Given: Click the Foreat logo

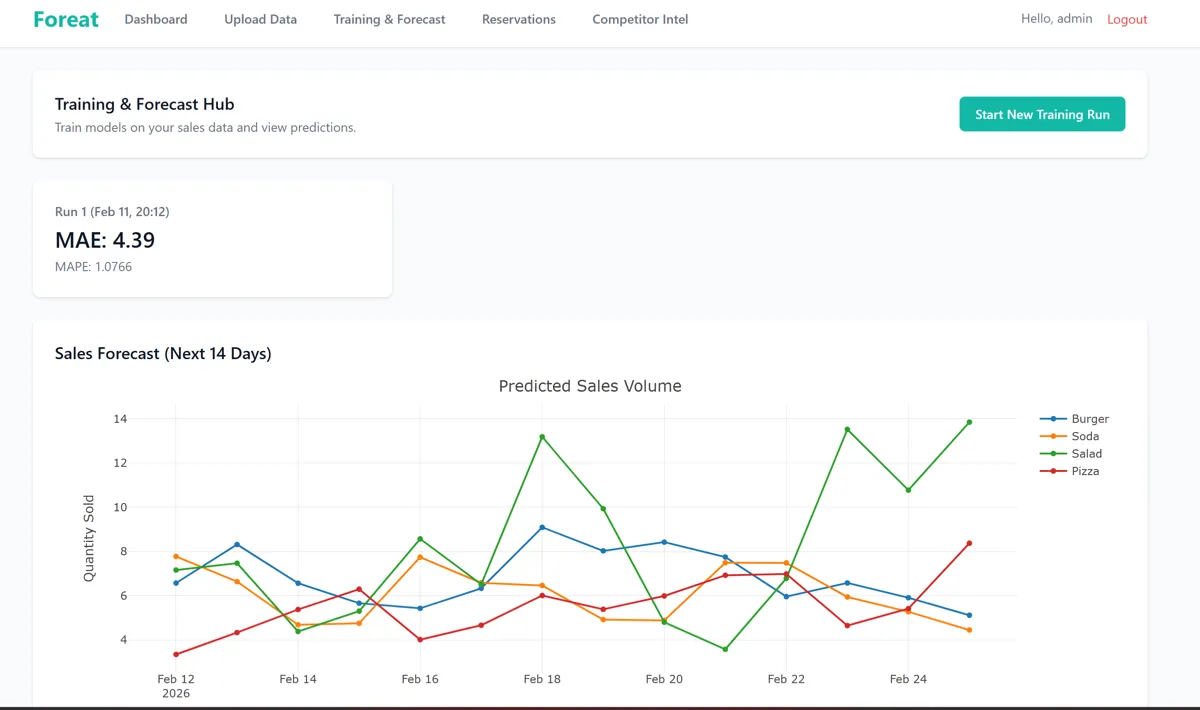Looking at the screenshot, I should (66, 19).
